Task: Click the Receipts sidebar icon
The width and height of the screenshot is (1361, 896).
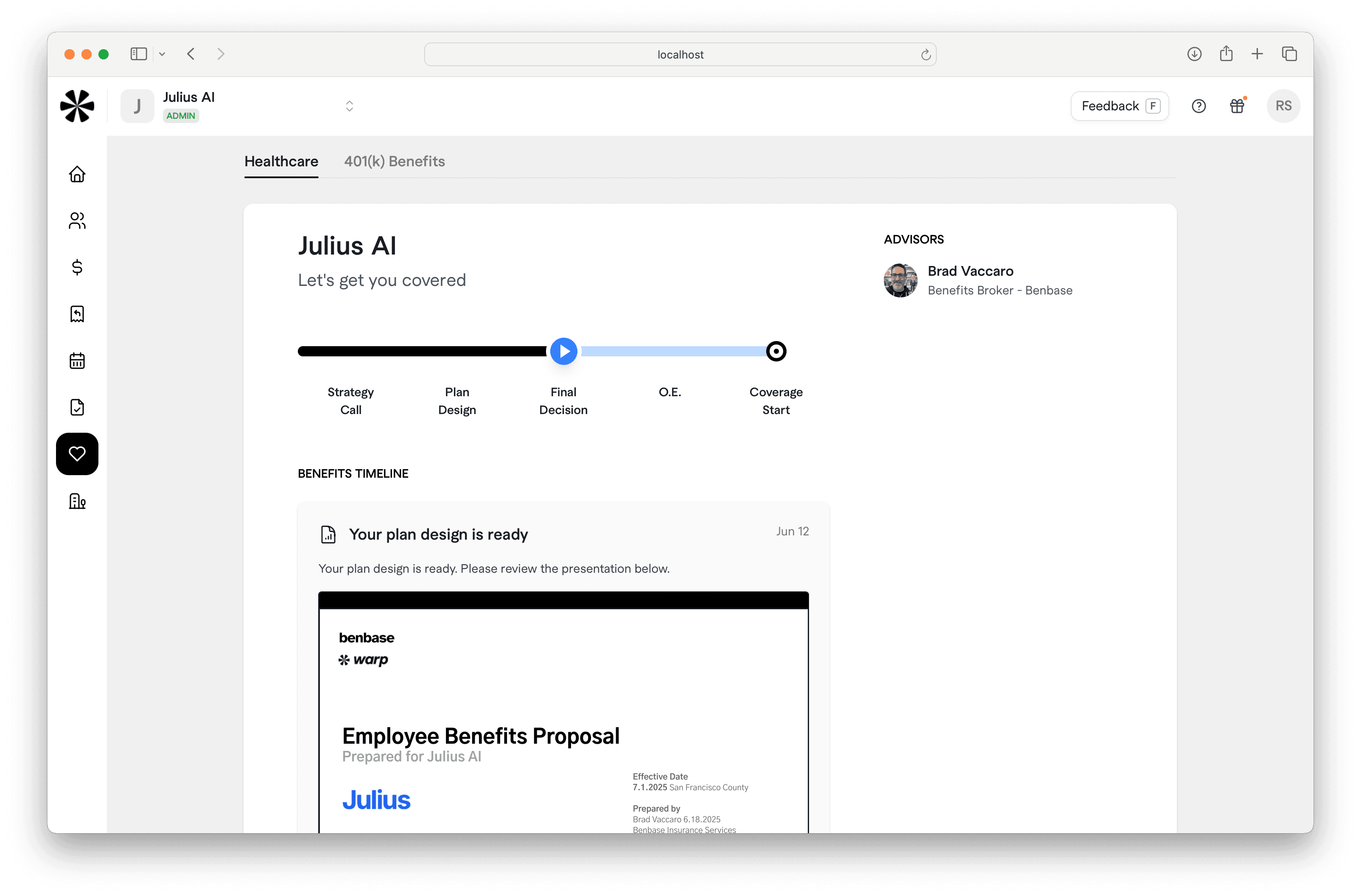Action: coord(77,314)
